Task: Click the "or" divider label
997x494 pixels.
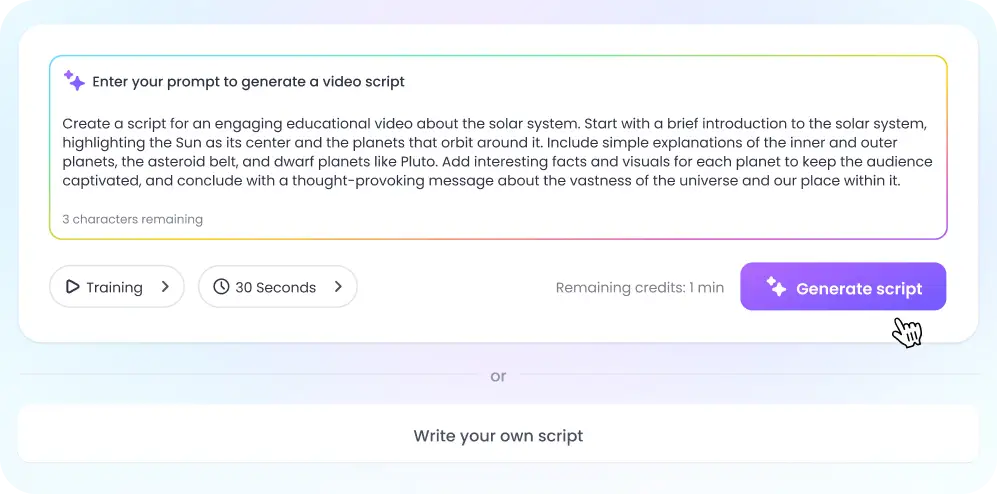Action: click(x=498, y=376)
